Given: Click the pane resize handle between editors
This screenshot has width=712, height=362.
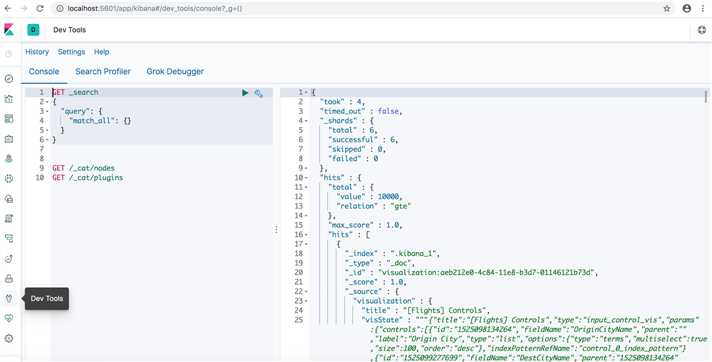Looking at the screenshot, I should 276,229.
